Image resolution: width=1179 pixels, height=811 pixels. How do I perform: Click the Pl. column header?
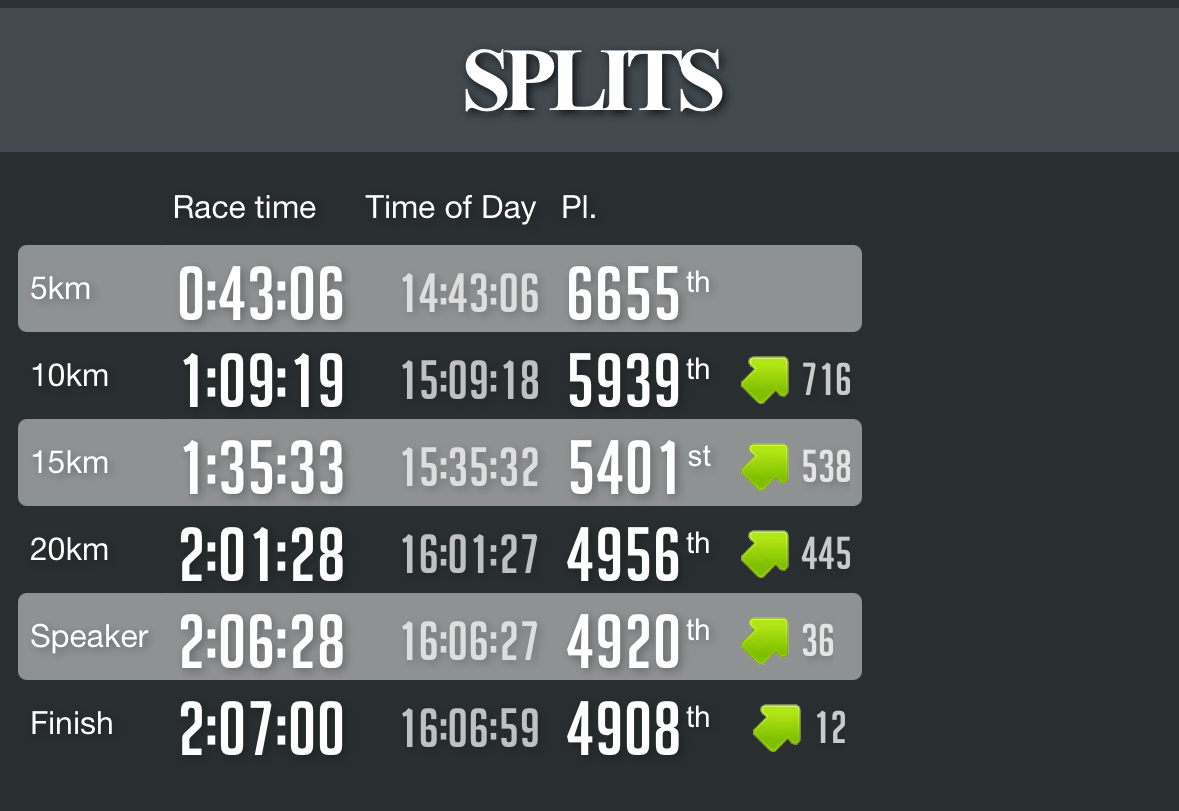pyautogui.click(x=579, y=207)
